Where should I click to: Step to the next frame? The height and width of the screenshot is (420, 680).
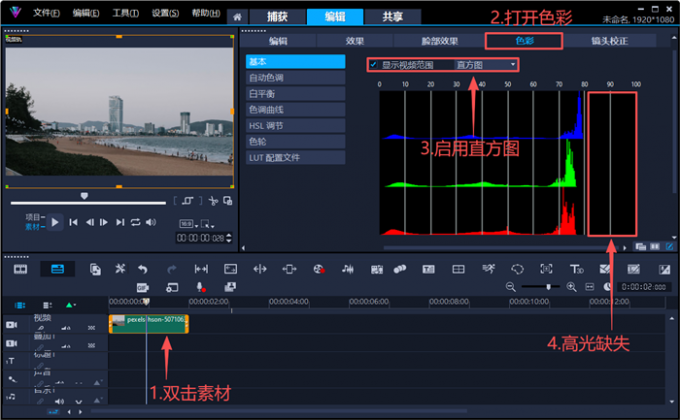pyautogui.click(x=104, y=223)
